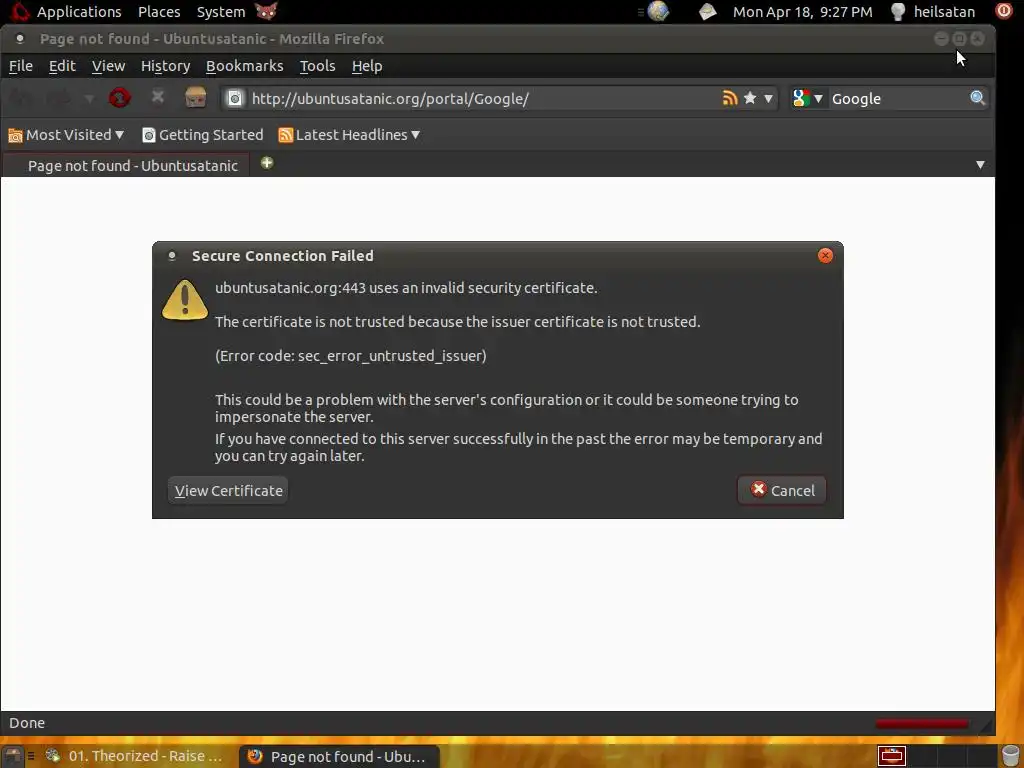Open the Edit menu
The width and height of the screenshot is (1024, 768).
point(62,66)
